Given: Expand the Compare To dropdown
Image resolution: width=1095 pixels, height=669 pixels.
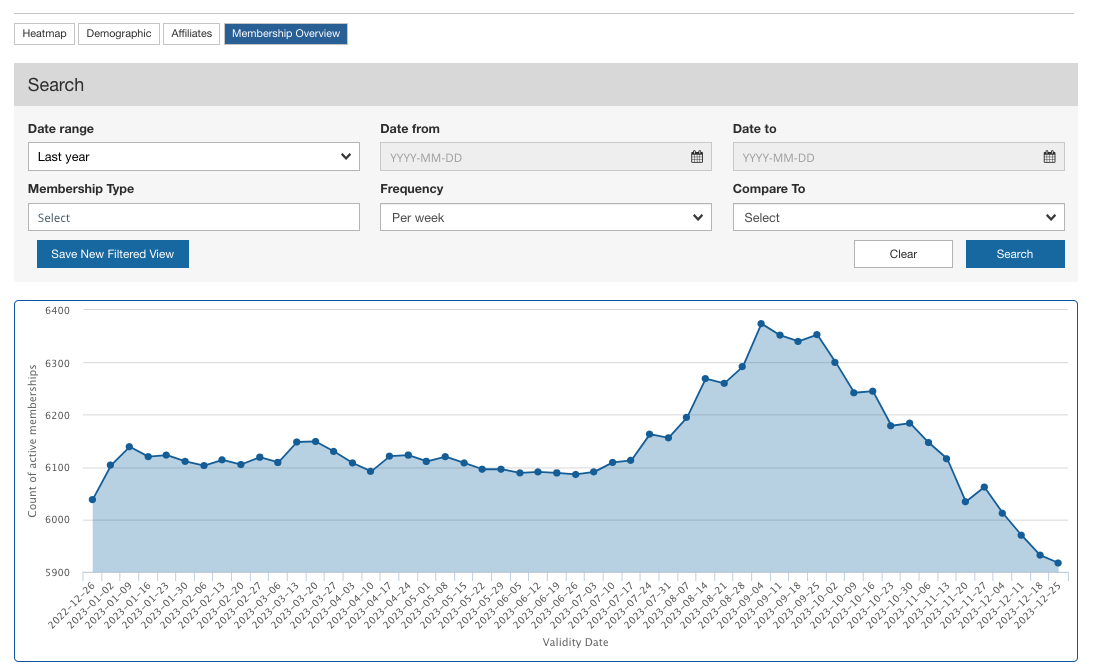Looking at the screenshot, I should (898, 217).
